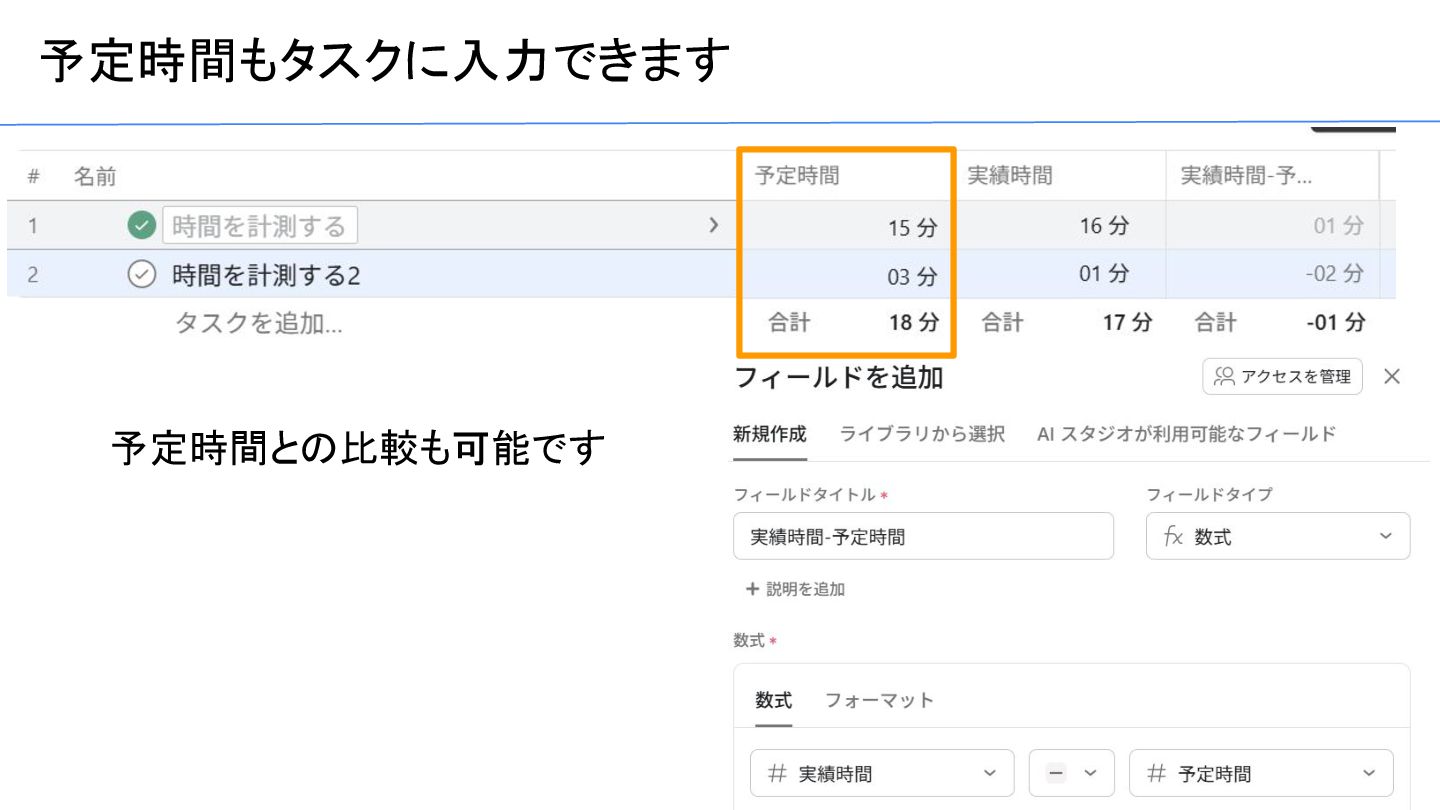Switch to ライブラリから選択 tab

pos(921,434)
